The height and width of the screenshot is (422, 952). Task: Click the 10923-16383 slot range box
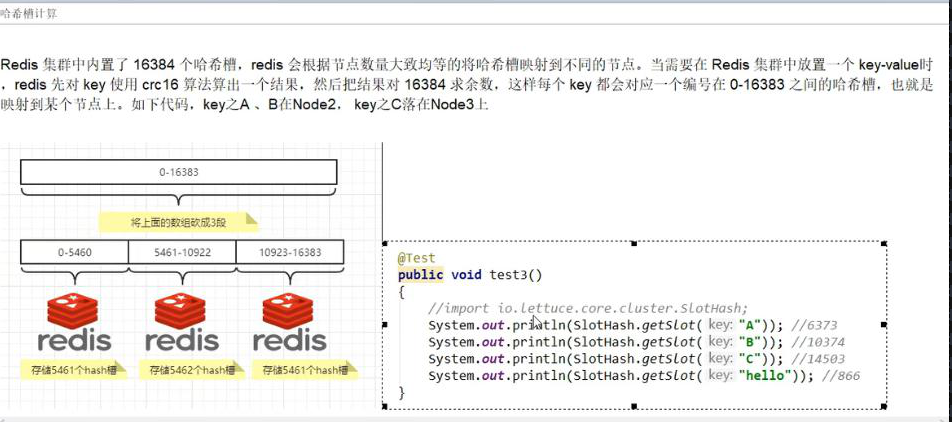[290, 251]
